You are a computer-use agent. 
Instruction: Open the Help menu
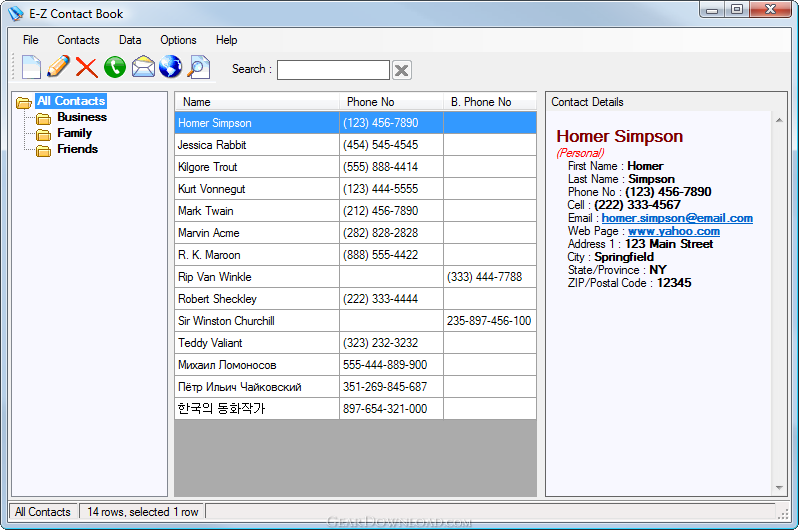click(x=226, y=40)
